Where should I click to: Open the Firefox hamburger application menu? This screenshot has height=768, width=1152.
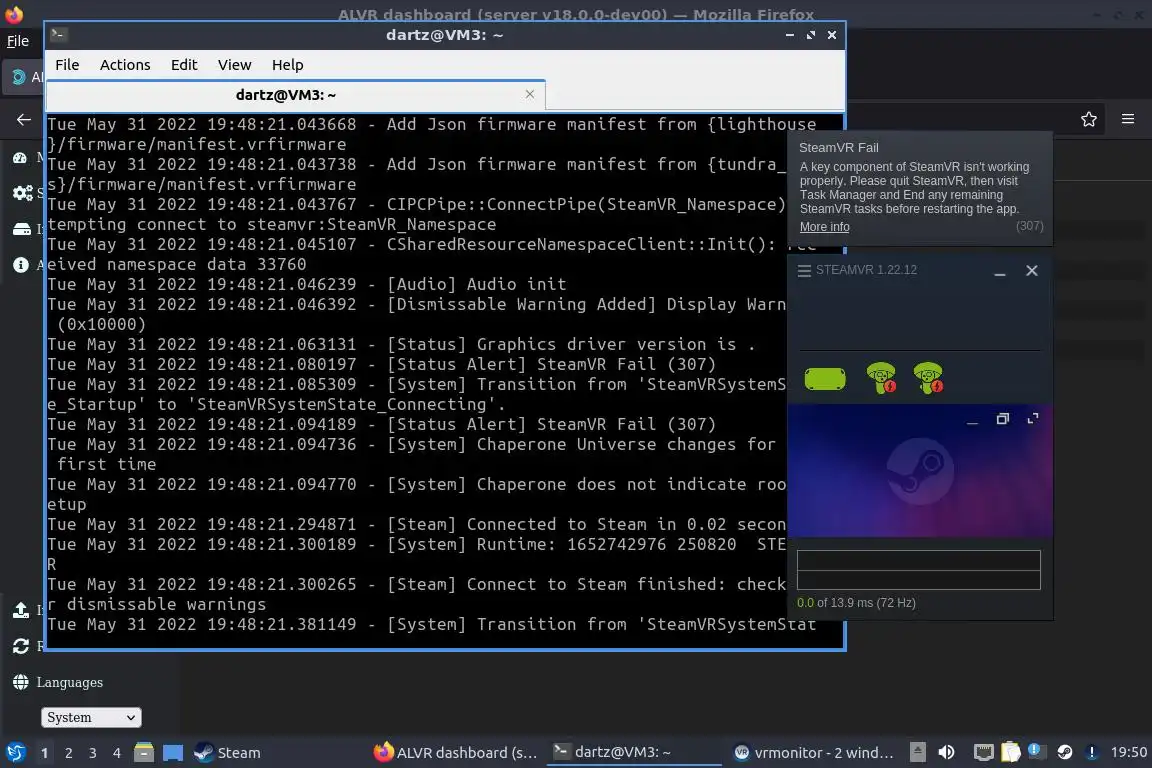click(1128, 119)
